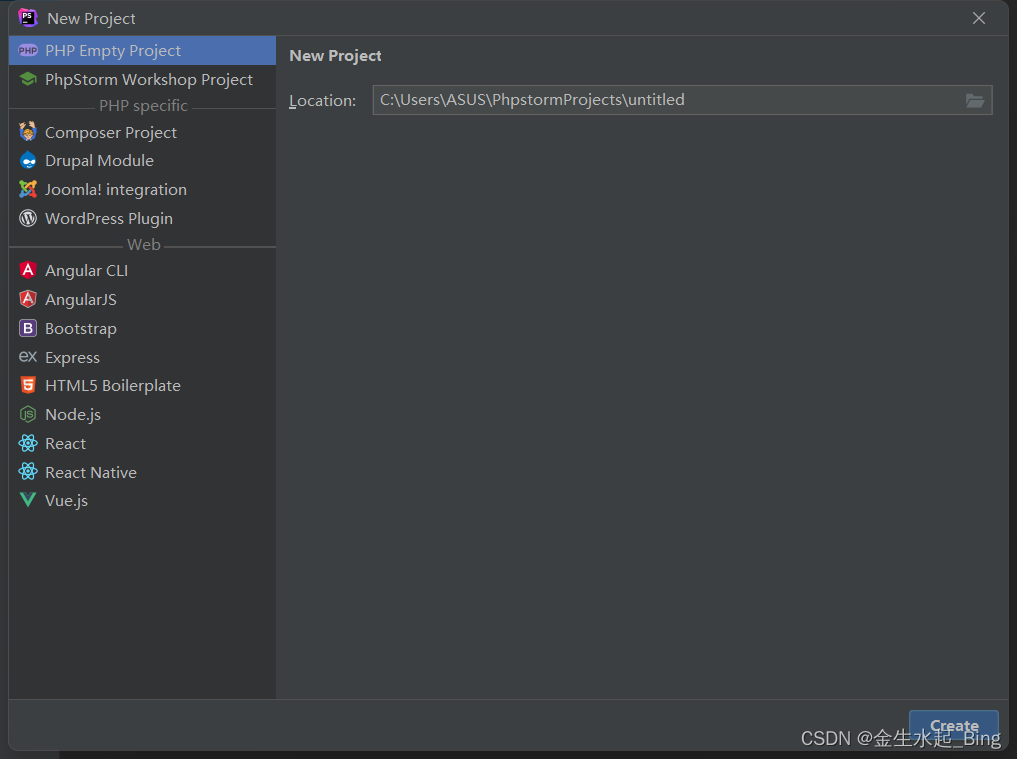This screenshot has height=759, width=1017.
Task: Close the New Project dialog
Action: [x=978, y=18]
